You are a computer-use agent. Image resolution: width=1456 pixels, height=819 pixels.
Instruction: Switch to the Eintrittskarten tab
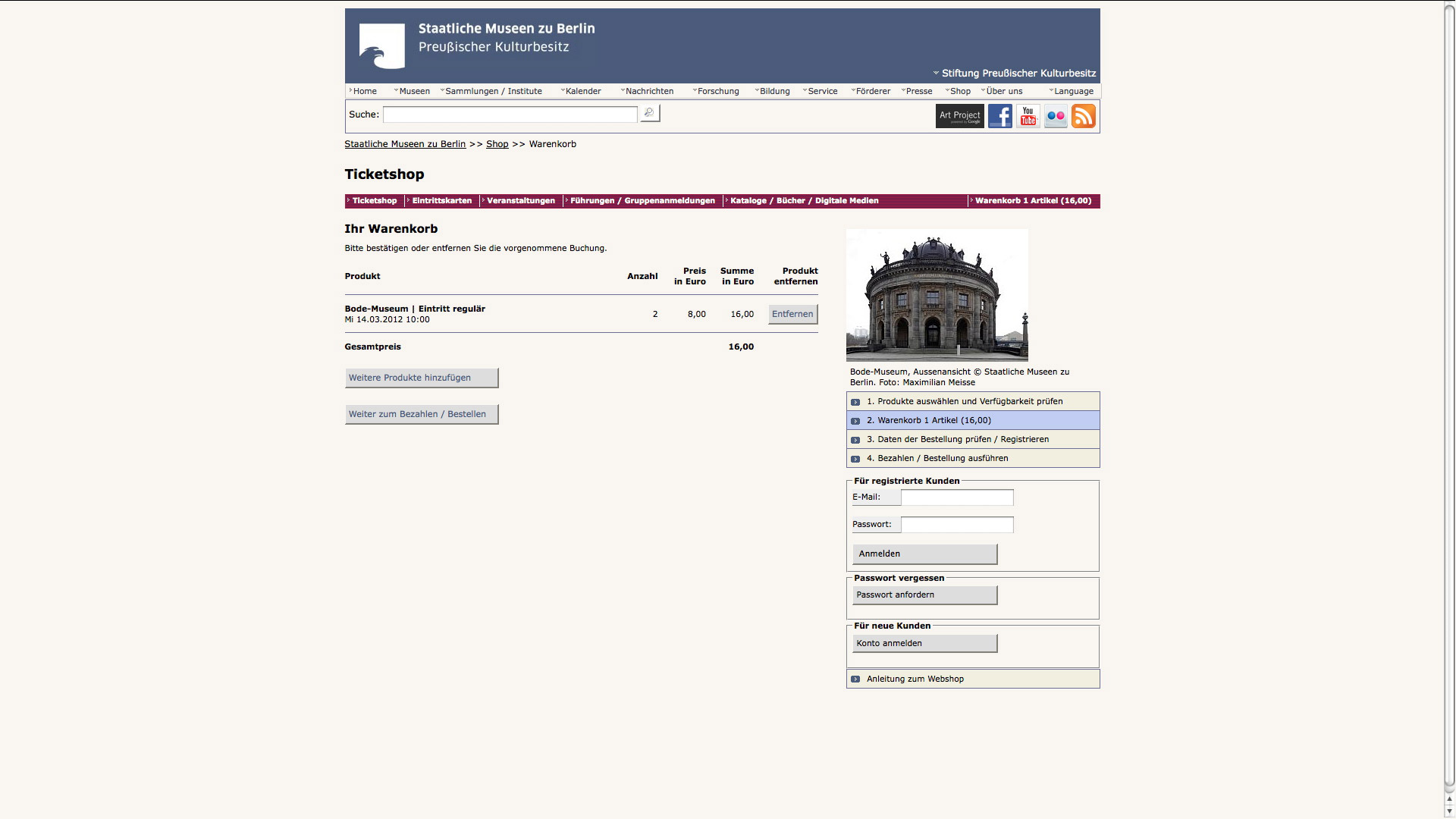click(x=441, y=201)
